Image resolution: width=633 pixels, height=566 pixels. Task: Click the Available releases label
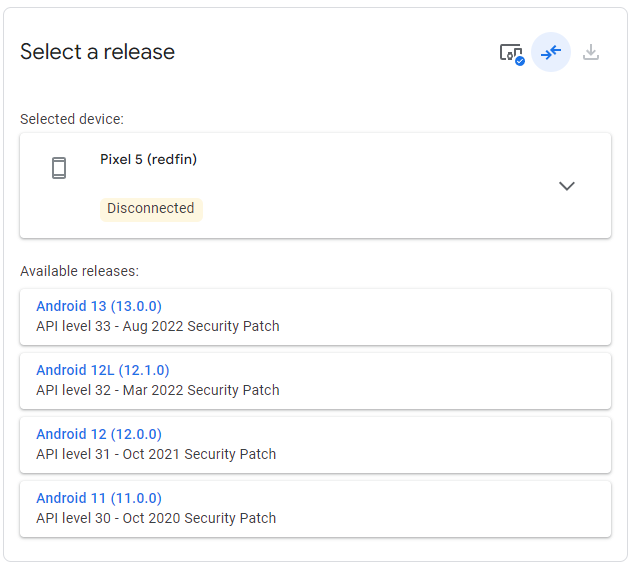click(x=79, y=271)
